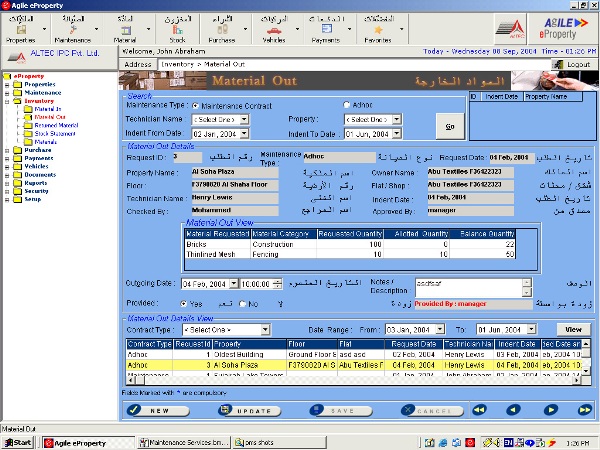Screen dimensions: 600x450
Task: Click the Material In folder icon
Action: [28, 109]
